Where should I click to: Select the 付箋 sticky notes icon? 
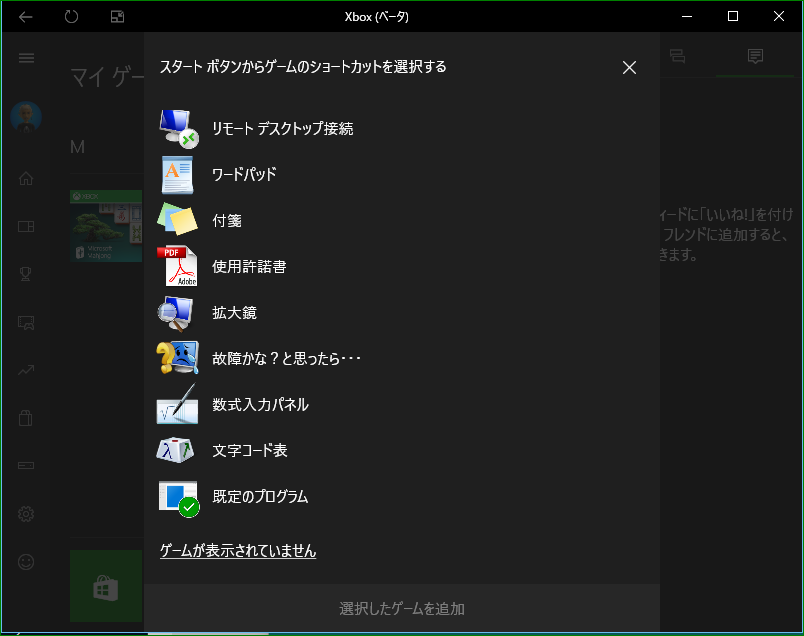click(x=177, y=219)
